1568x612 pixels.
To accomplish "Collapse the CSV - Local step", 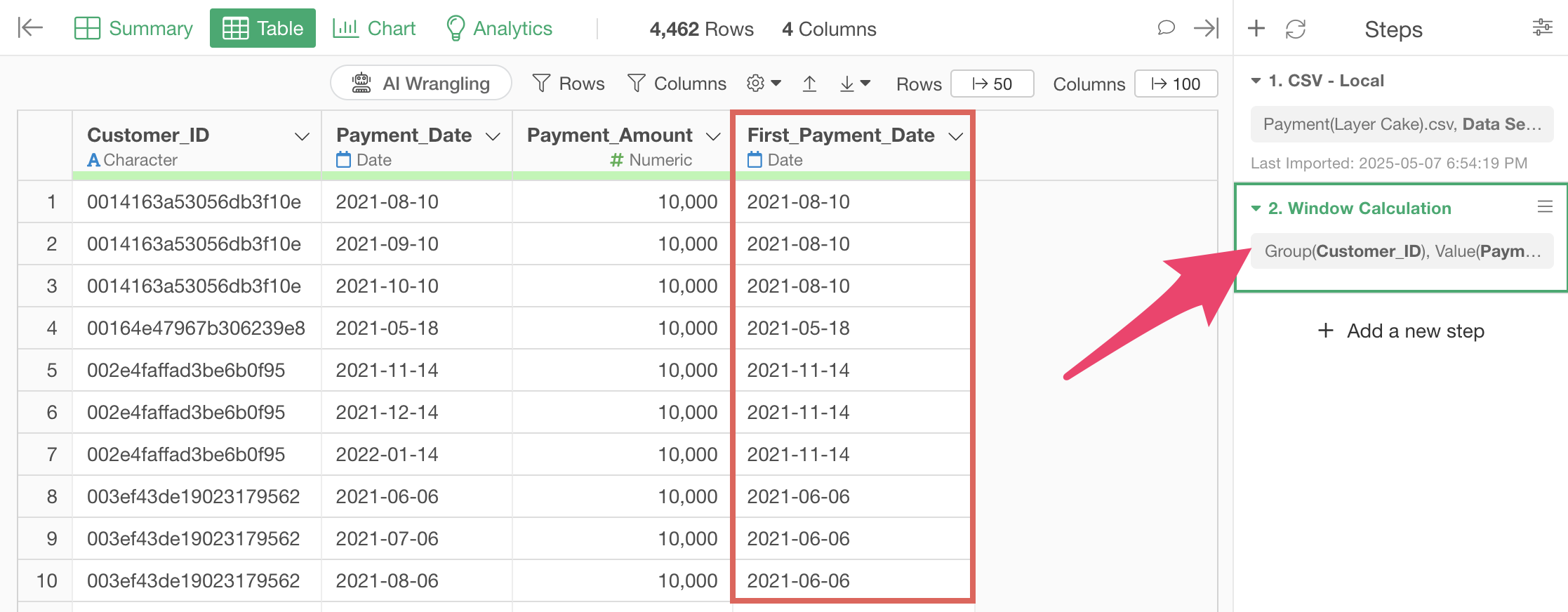I will (1256, 81).
